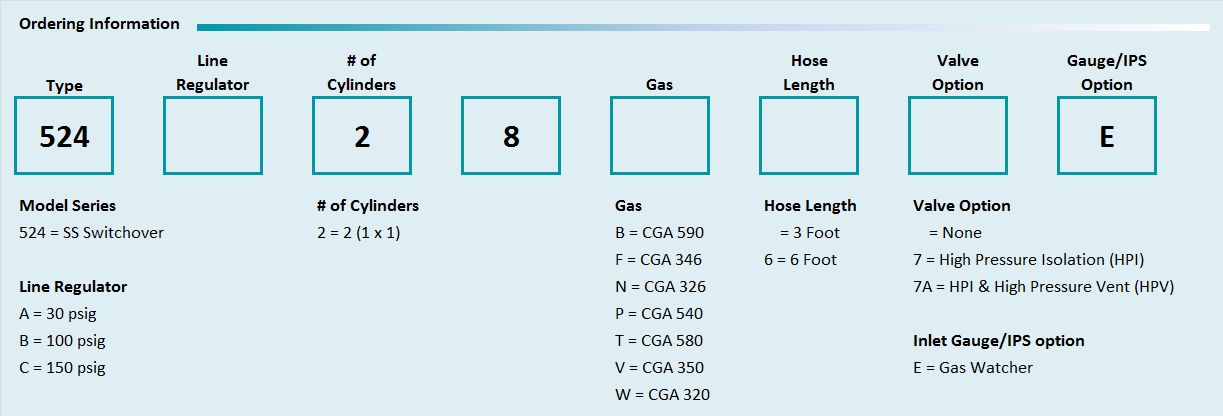
Task: Click the "524 = SS Switchover" model text
Action: tap(91, 233)
